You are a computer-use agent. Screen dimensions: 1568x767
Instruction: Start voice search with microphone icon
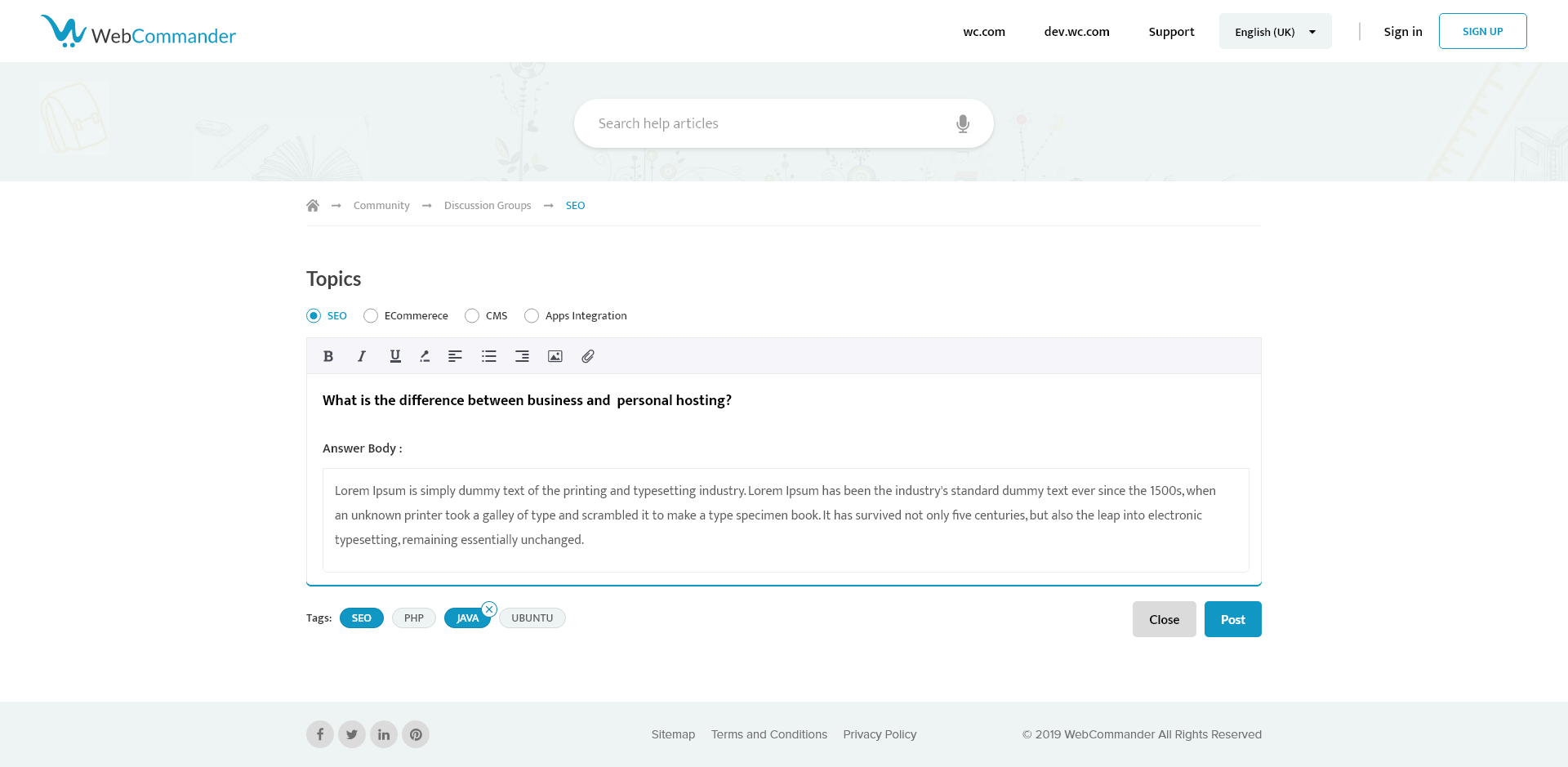point(963,123)
